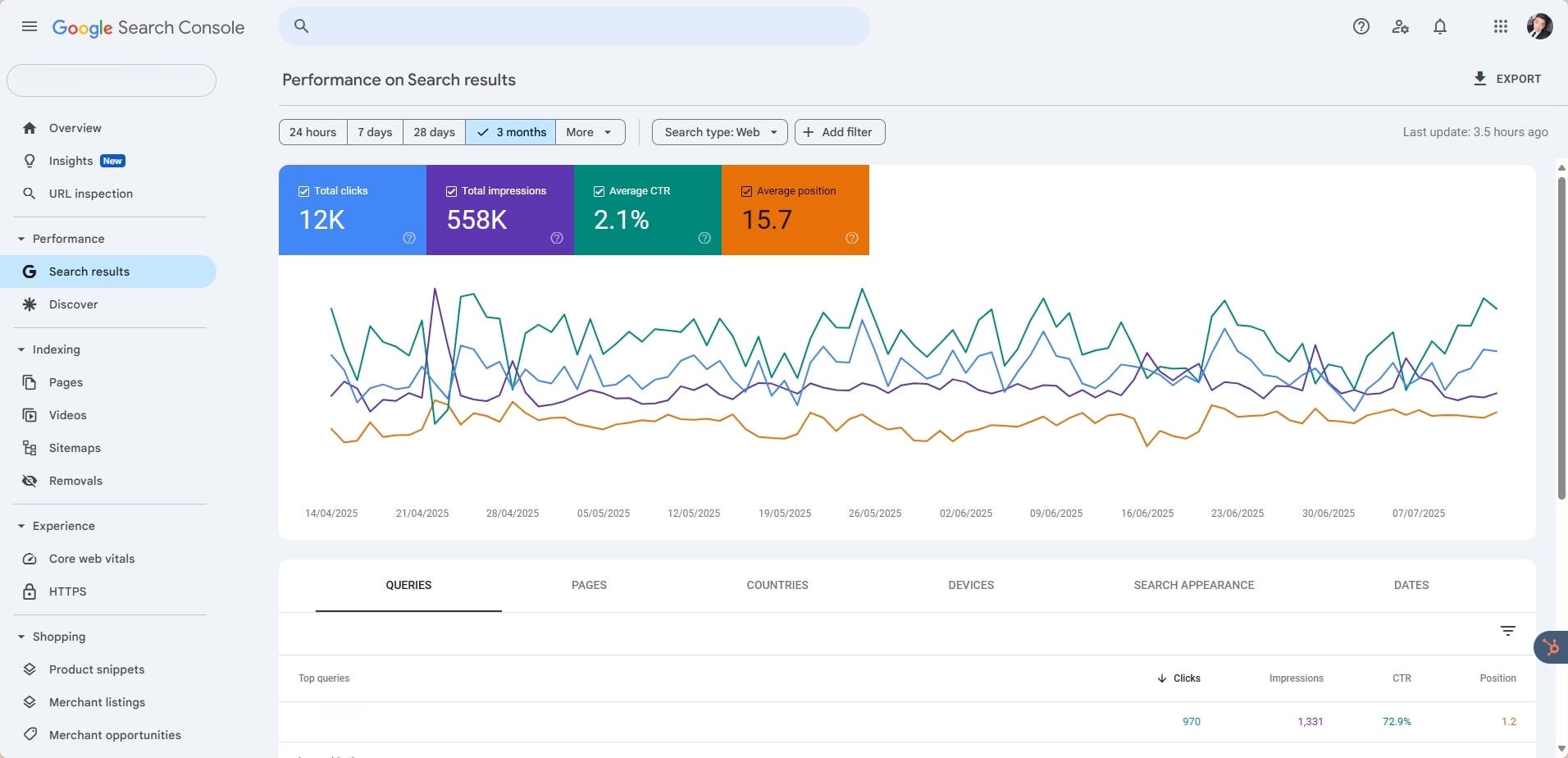Screen dimensions: 1568x758
Task: Switch to the Countries tab
Action: tap(777, 585)
